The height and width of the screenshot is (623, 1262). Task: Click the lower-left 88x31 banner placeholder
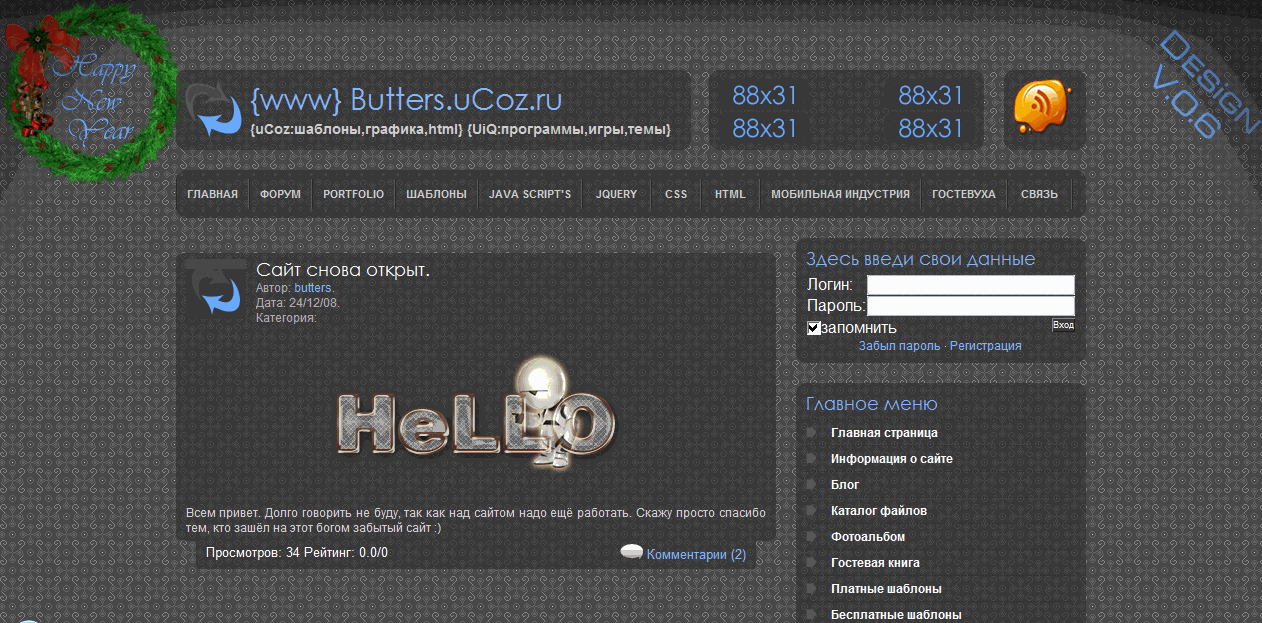click(x=765, y=129)
